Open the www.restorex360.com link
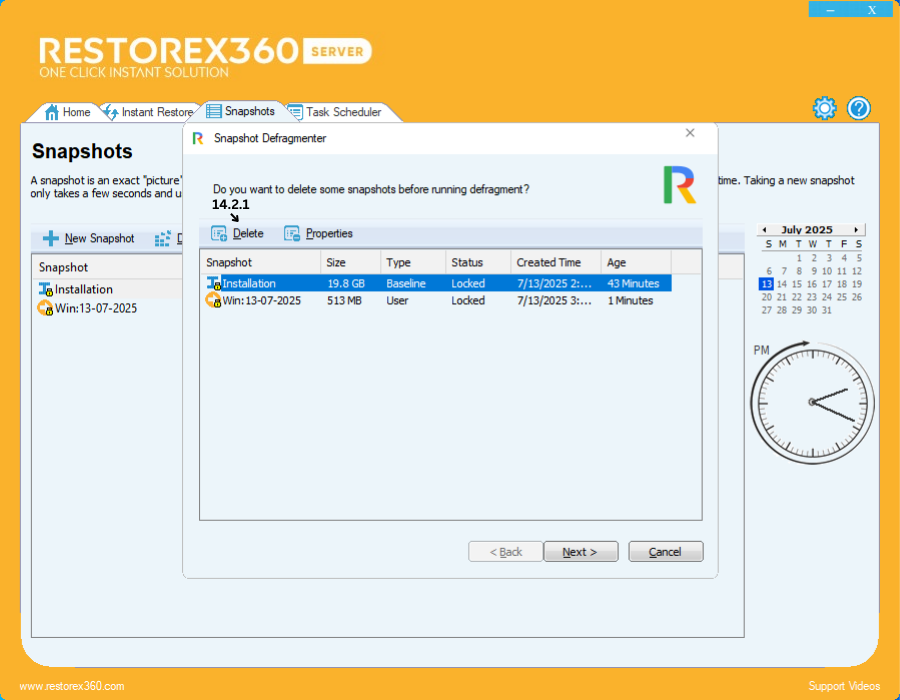 point(72,686)
